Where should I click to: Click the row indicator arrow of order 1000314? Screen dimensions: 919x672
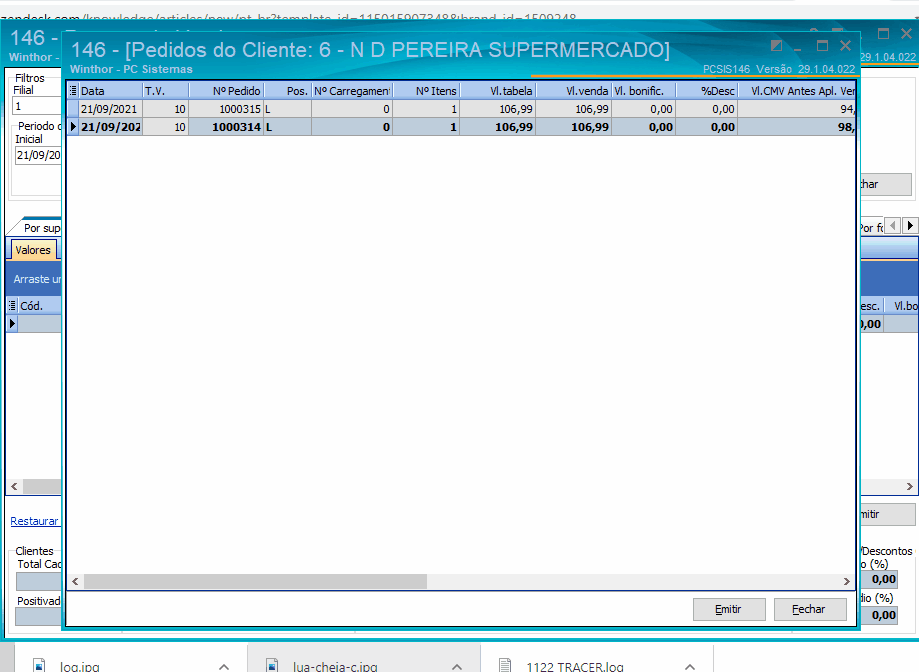coord(73,127)
